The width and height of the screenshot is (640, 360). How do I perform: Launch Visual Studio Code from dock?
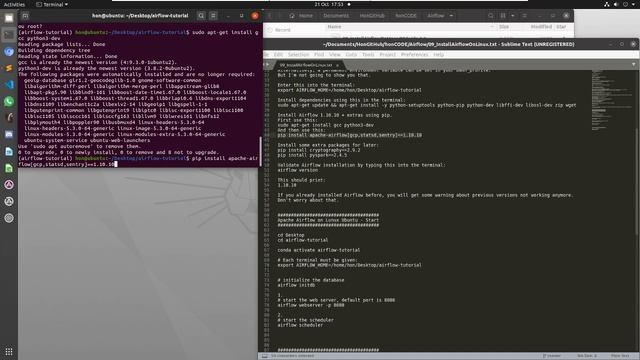(x=9, y=85)
